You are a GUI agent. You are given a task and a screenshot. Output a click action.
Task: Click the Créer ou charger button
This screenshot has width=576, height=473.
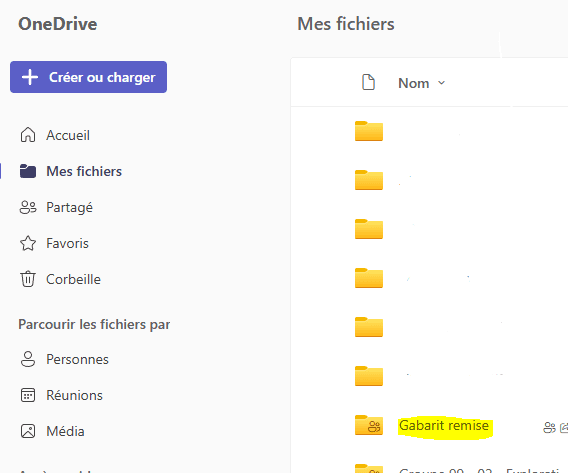(x=88, y=77)
